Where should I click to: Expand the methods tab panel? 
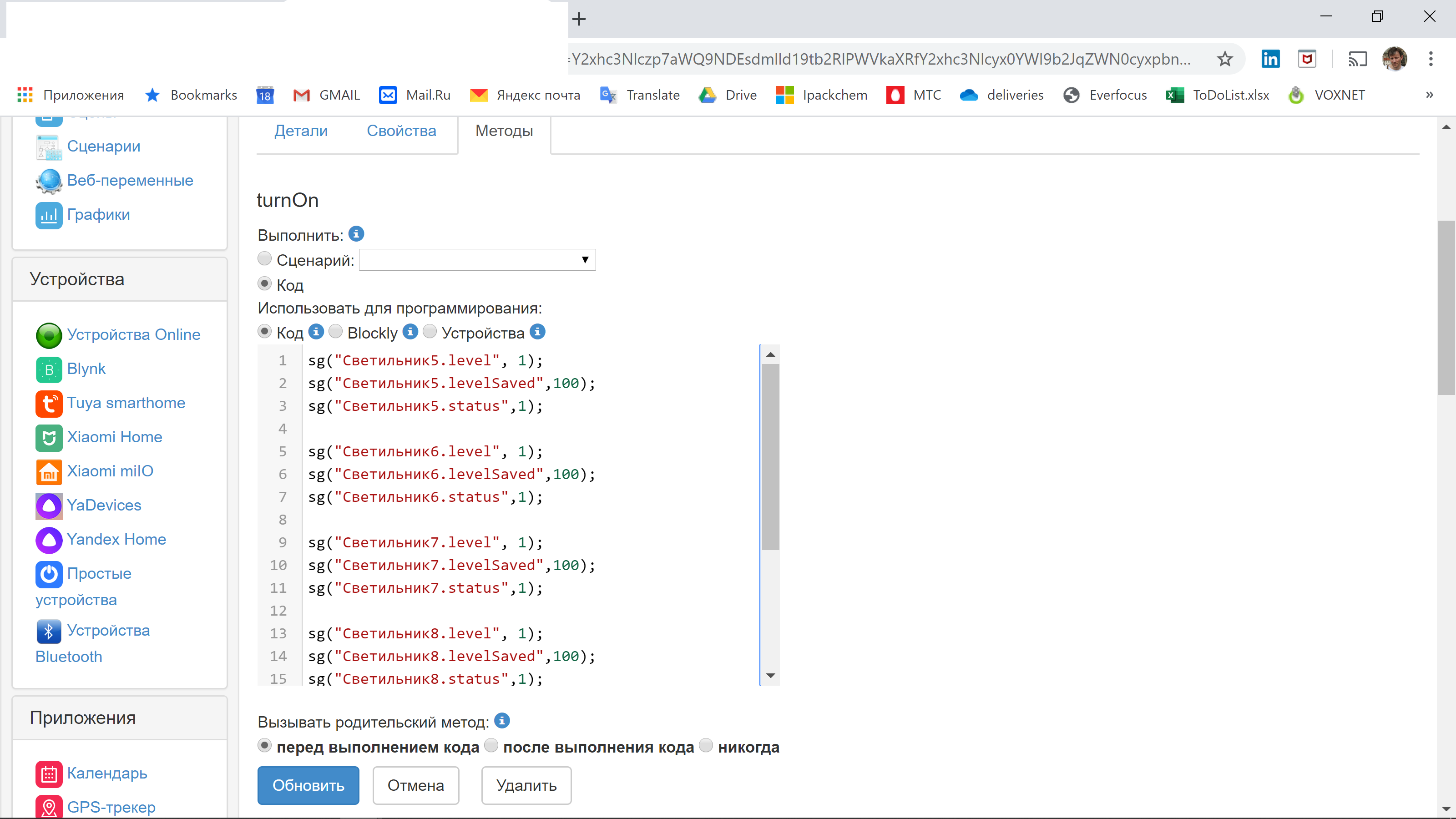504,130
